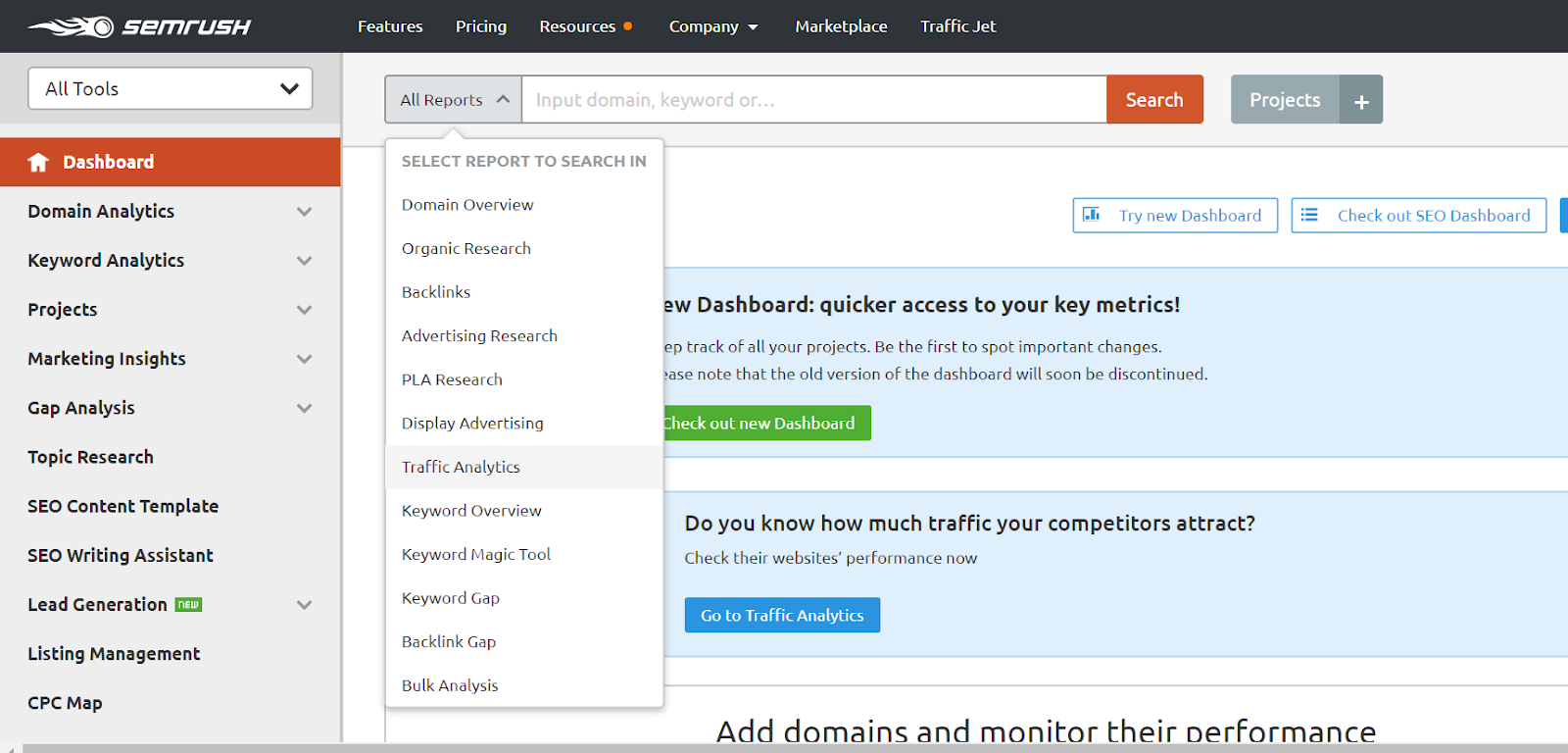Image resolution: width=1568 pixels, height=753 pixels.
Task: Expand the Projects sidebar section
Action: (x=305, y=310)
